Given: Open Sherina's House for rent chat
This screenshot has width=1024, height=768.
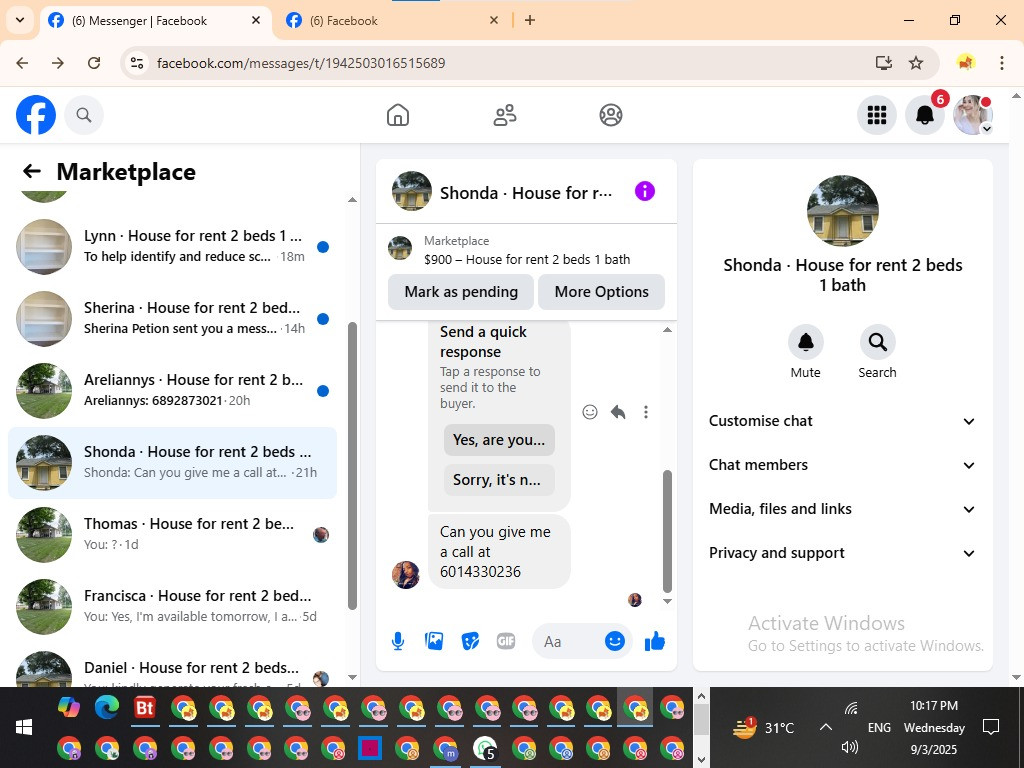Looking at the screenshot, I should coord(172,319).
